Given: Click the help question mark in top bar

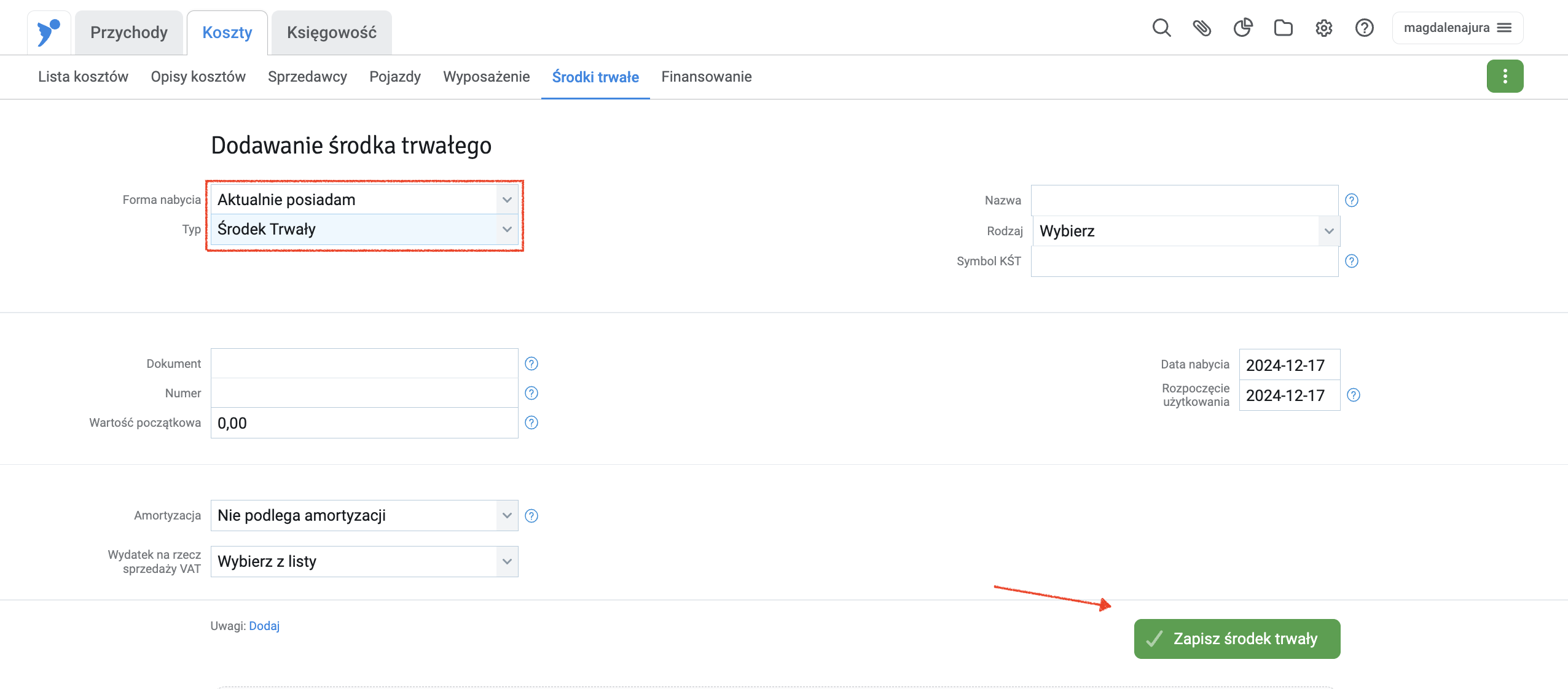Looking at the screenshot, I should (x=1364, y=28).
